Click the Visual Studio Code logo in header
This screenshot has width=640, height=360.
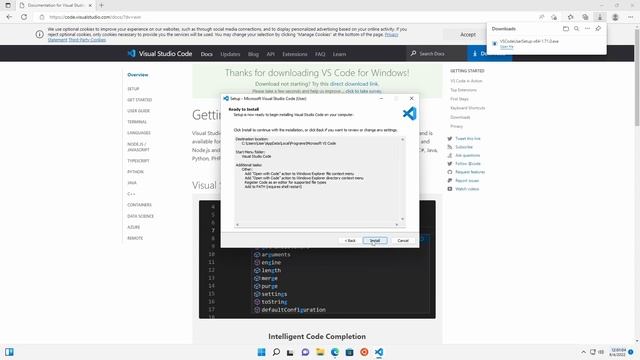pos(160,53)
